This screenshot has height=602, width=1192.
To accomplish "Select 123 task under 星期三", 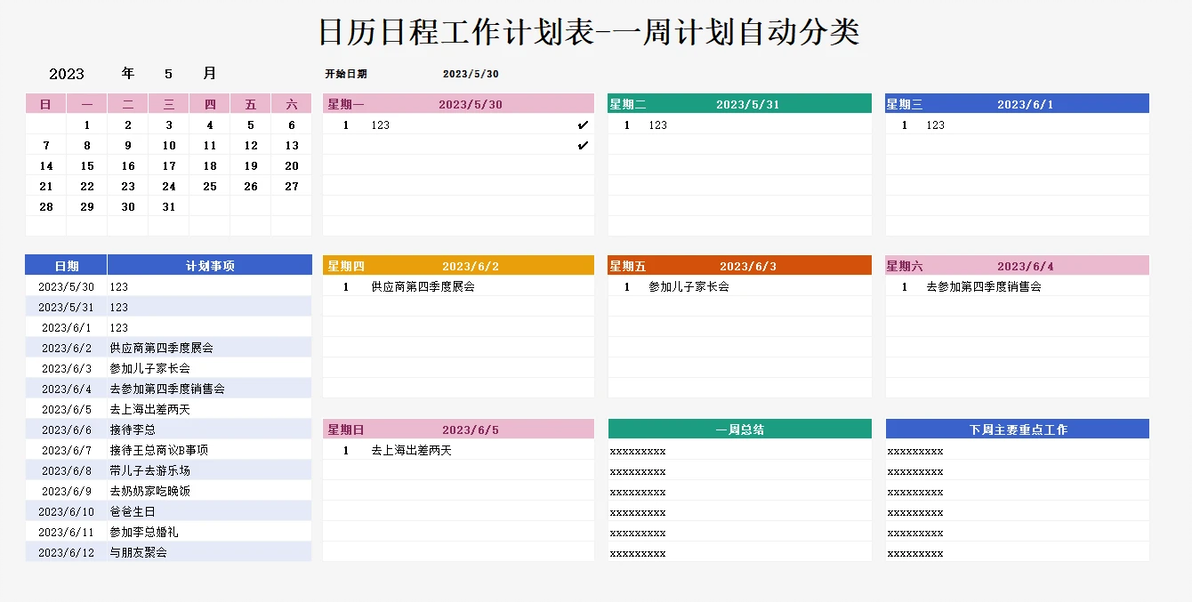I will pyautogui.click(x=935, y=125).
